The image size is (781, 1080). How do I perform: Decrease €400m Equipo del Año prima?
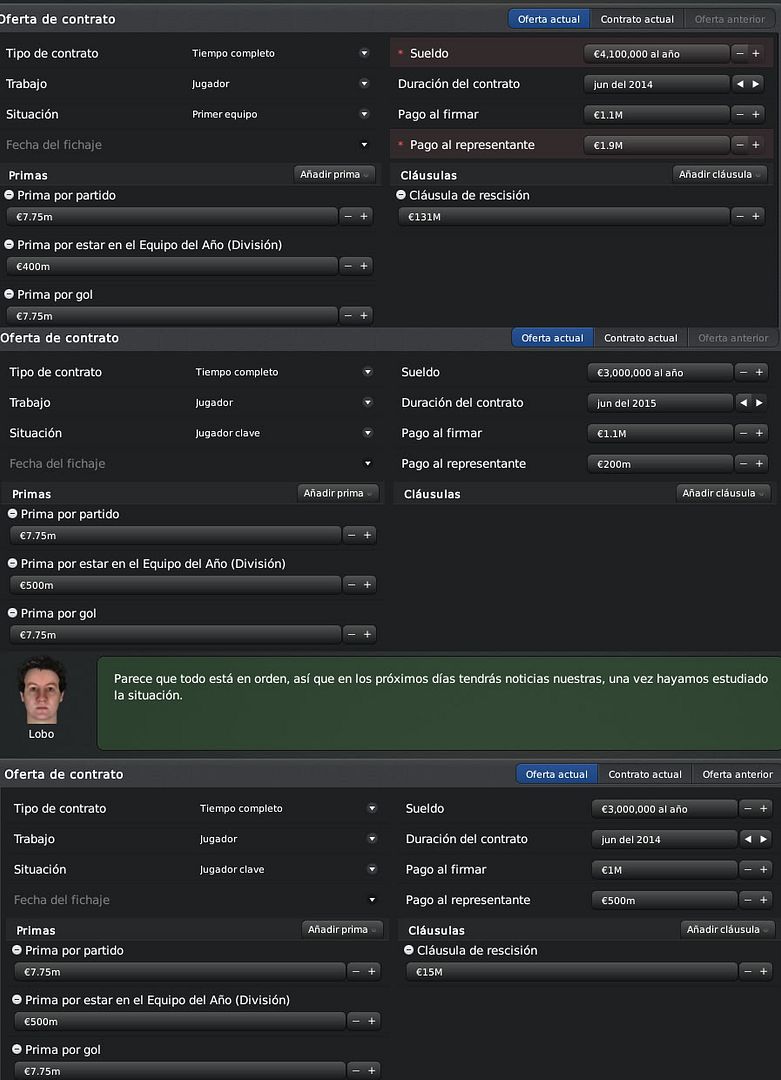[x=348, y=266]
